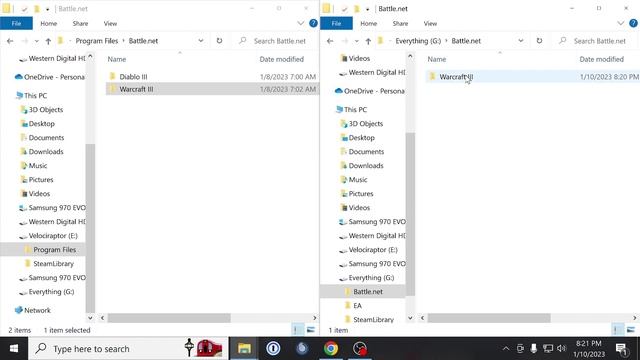
Task: Sort by Date modified in right window
Action: click(602, 59)
